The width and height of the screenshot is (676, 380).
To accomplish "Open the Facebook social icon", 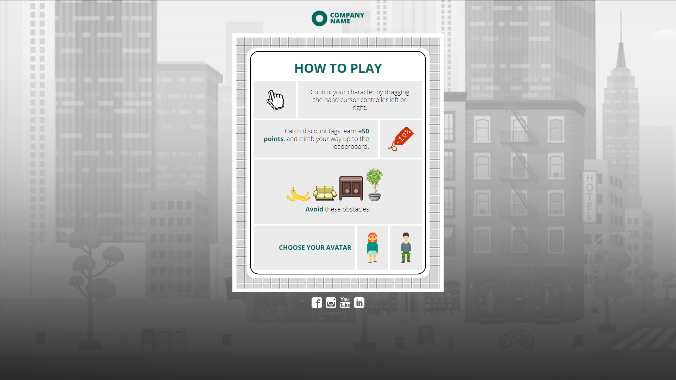I will (x=316, y=303).
